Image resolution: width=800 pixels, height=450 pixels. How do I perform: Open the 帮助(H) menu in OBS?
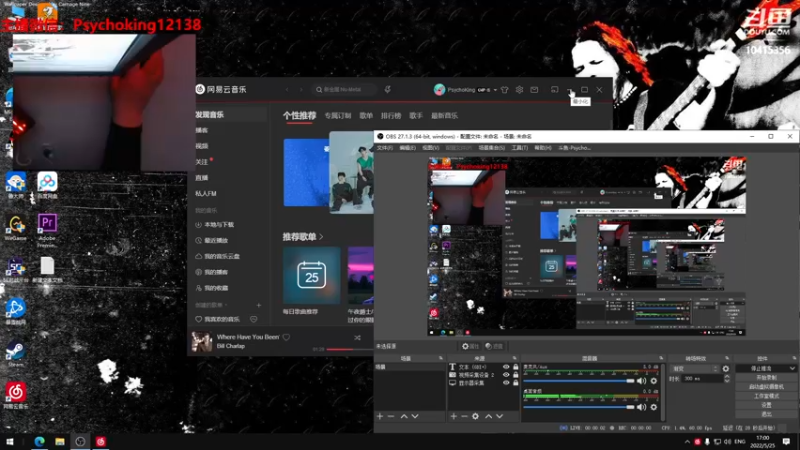coord(542,148)
